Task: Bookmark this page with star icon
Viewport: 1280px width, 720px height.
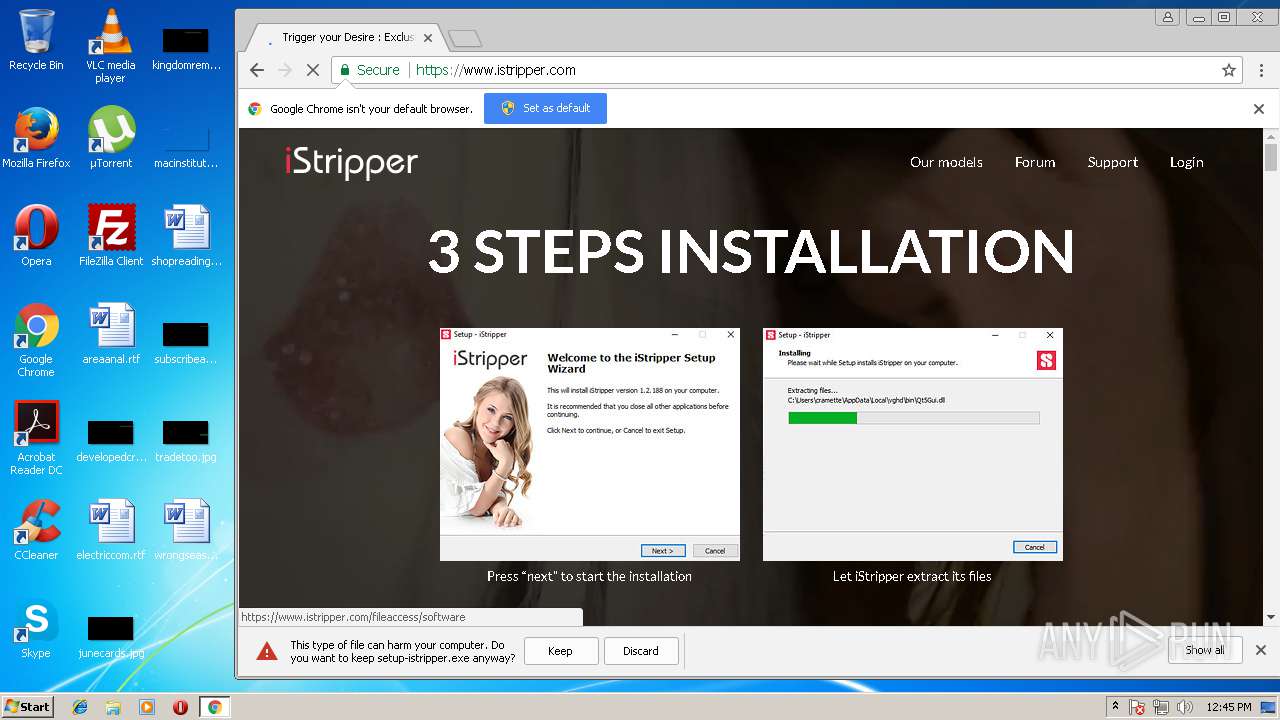Action: [x=1229, y=70]
